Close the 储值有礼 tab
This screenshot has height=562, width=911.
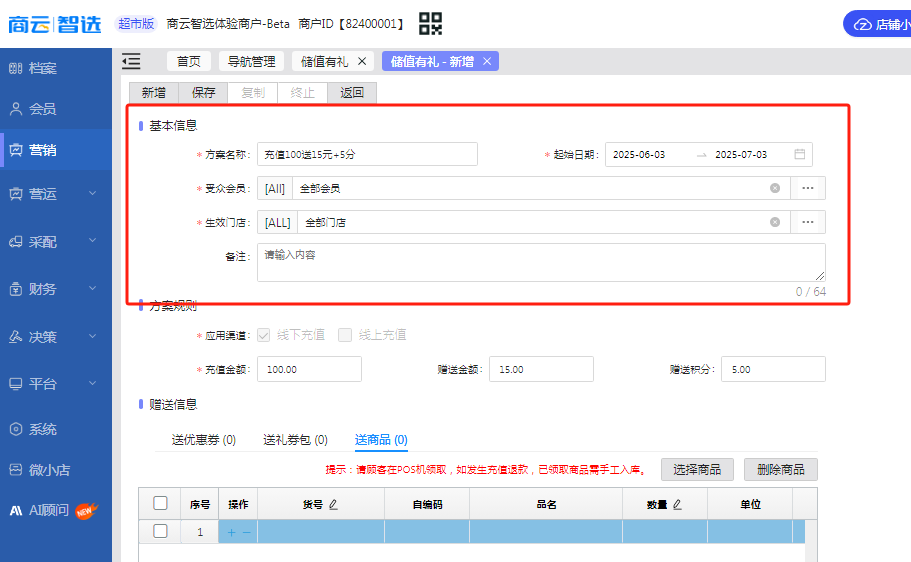[x=362, y=61]
